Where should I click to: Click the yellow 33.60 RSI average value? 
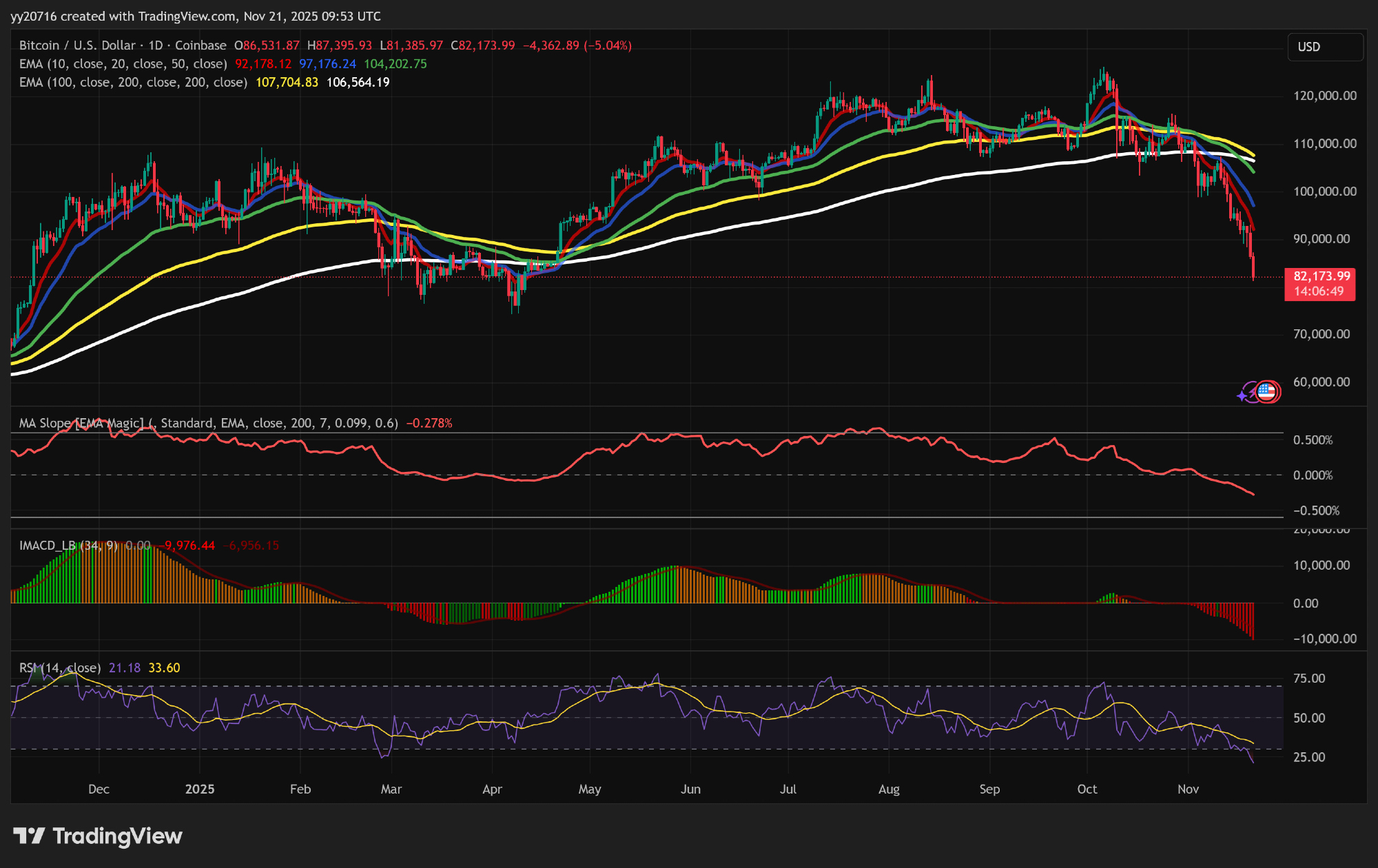(x=164, y=668)
